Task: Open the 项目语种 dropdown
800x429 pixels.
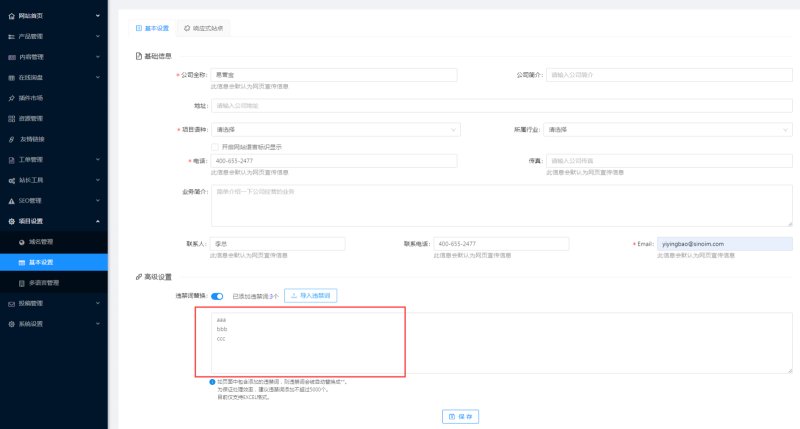Action: 335,129
